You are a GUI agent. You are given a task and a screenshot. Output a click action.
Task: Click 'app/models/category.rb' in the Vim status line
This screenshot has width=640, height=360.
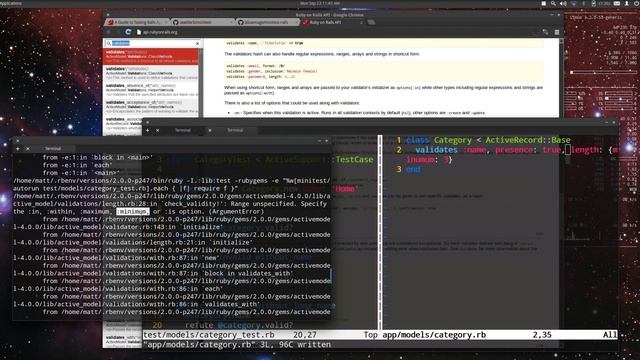pyautogui.click(x=434, y=335)
